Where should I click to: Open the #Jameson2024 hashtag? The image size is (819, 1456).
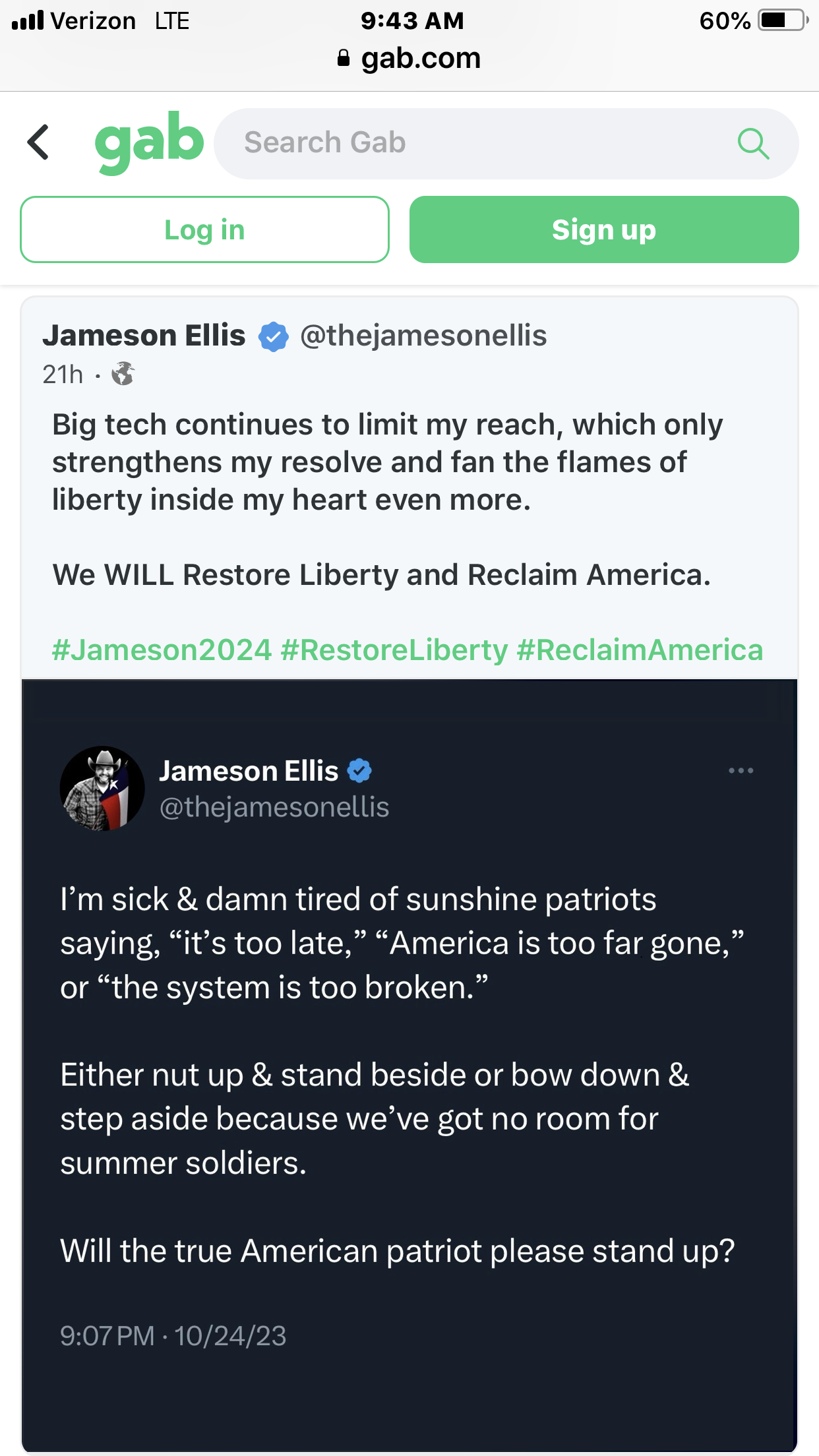162,650
